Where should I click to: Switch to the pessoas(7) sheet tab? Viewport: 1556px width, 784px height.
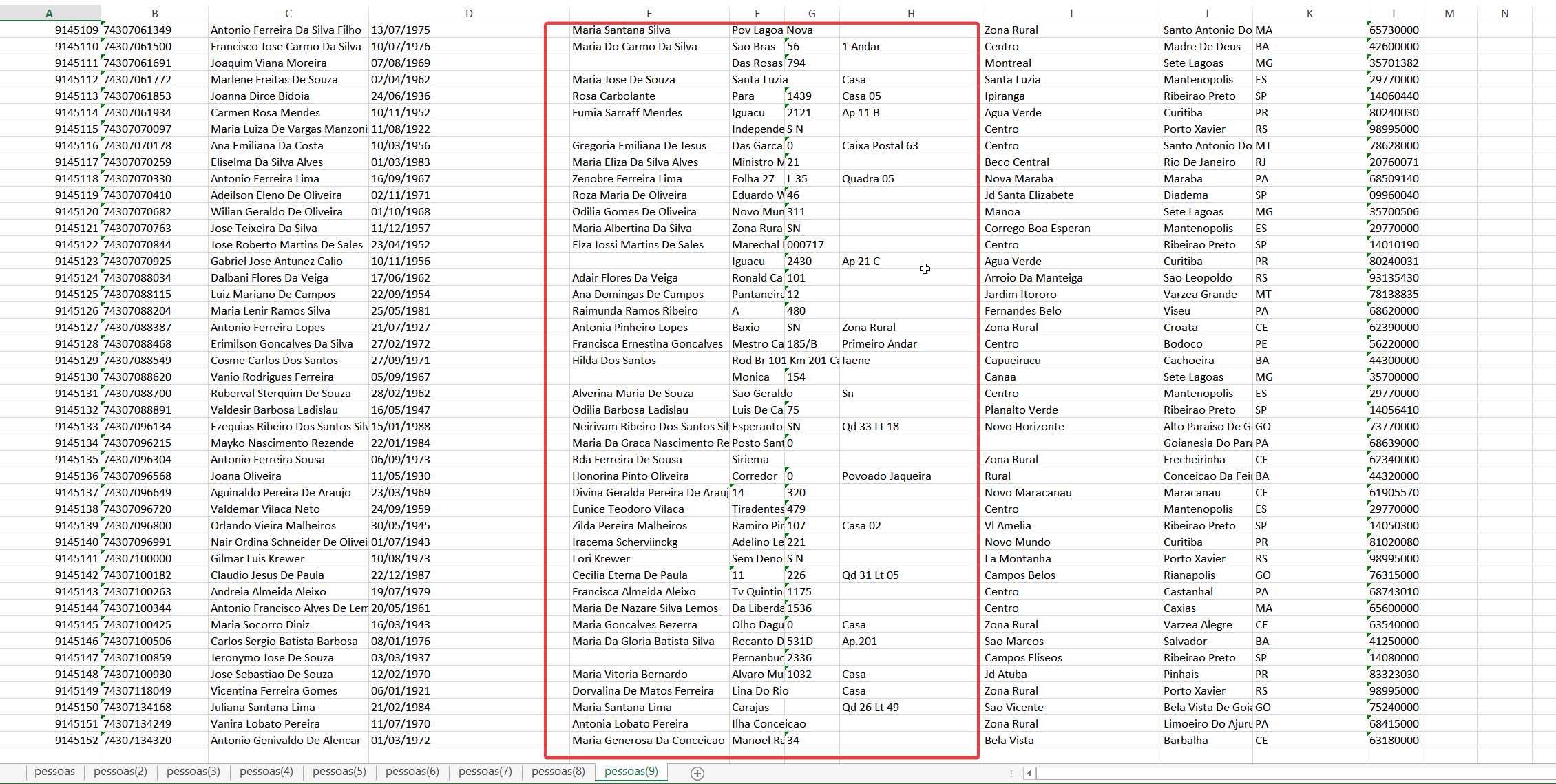click(x=485, y=772)
